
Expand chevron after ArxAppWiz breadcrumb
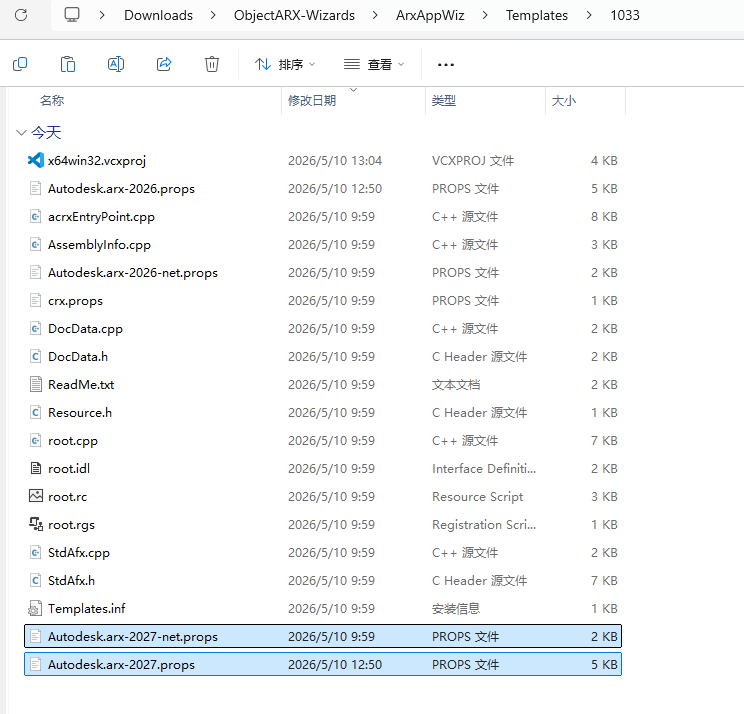(x=485, y=15)
